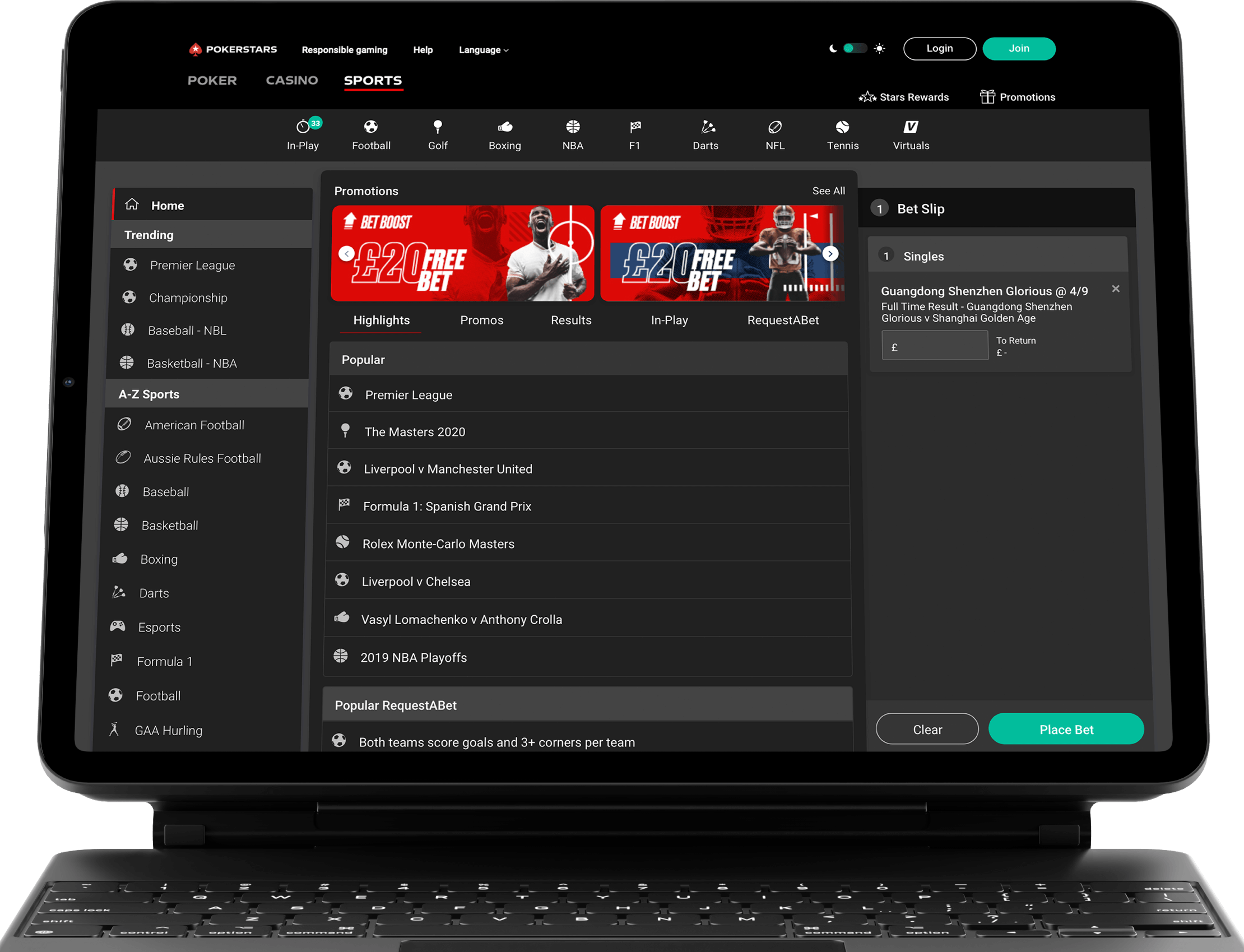Click the sun light-mode icon

tap(880, 49)
